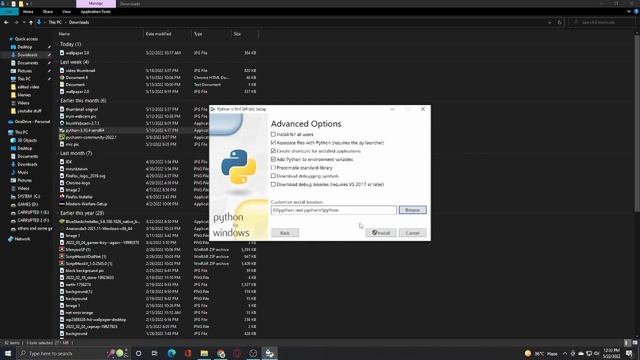Open GAMES (D:) drive in sidebar
640x360 pixels.
(27, 204)
